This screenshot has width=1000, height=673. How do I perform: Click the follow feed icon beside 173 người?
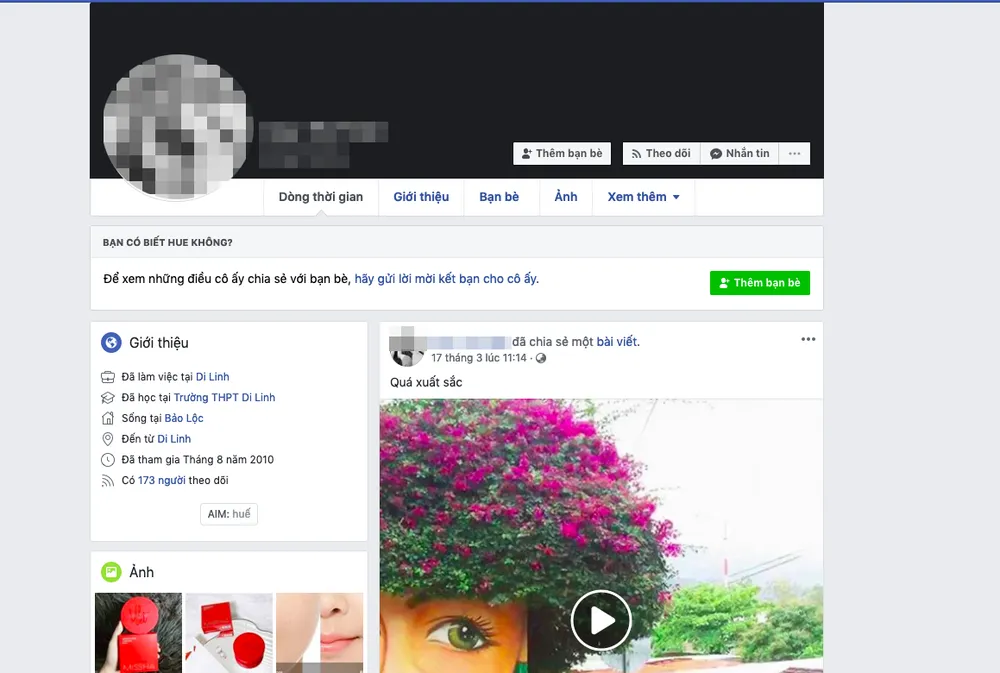[106, 480]
